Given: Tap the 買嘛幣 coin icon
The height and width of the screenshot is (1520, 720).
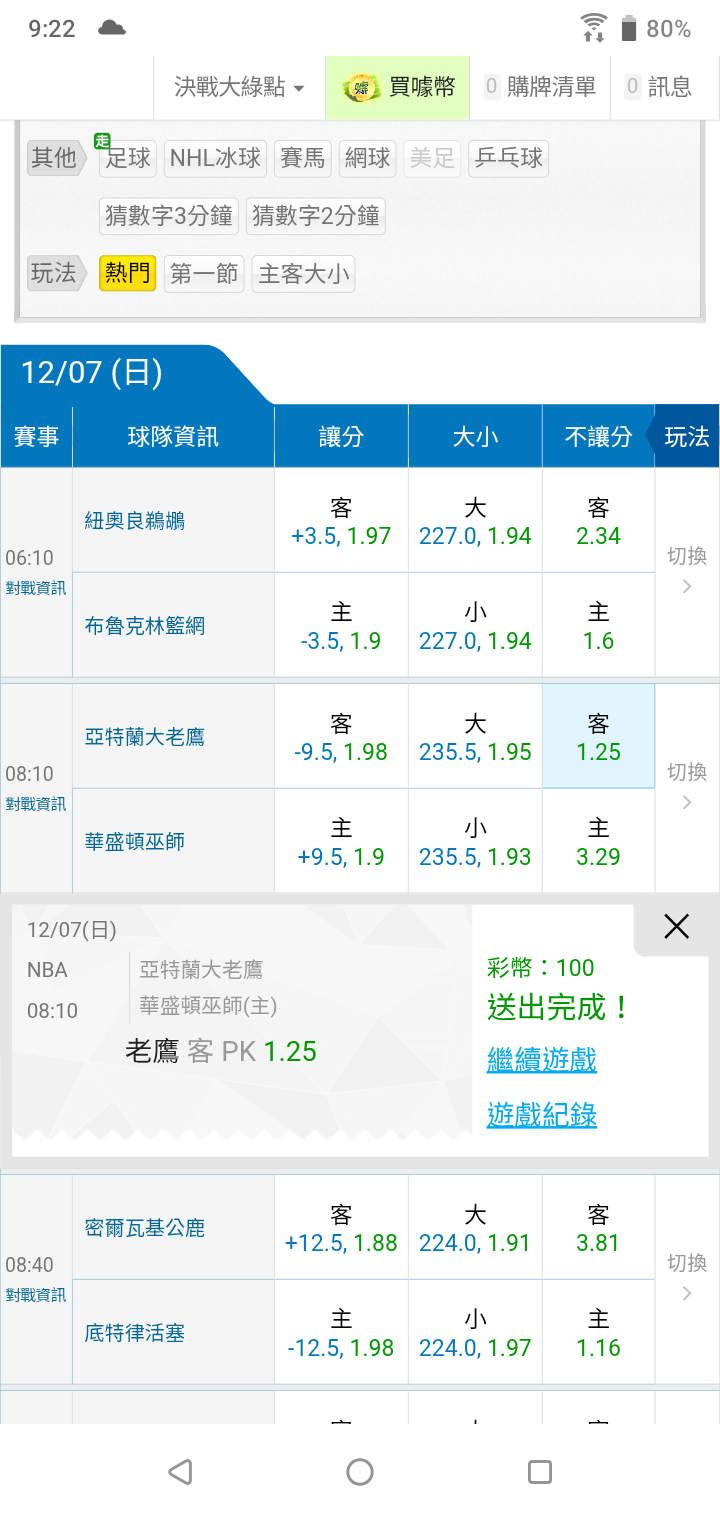Looking at the screenshot, I should pos(361,88).
